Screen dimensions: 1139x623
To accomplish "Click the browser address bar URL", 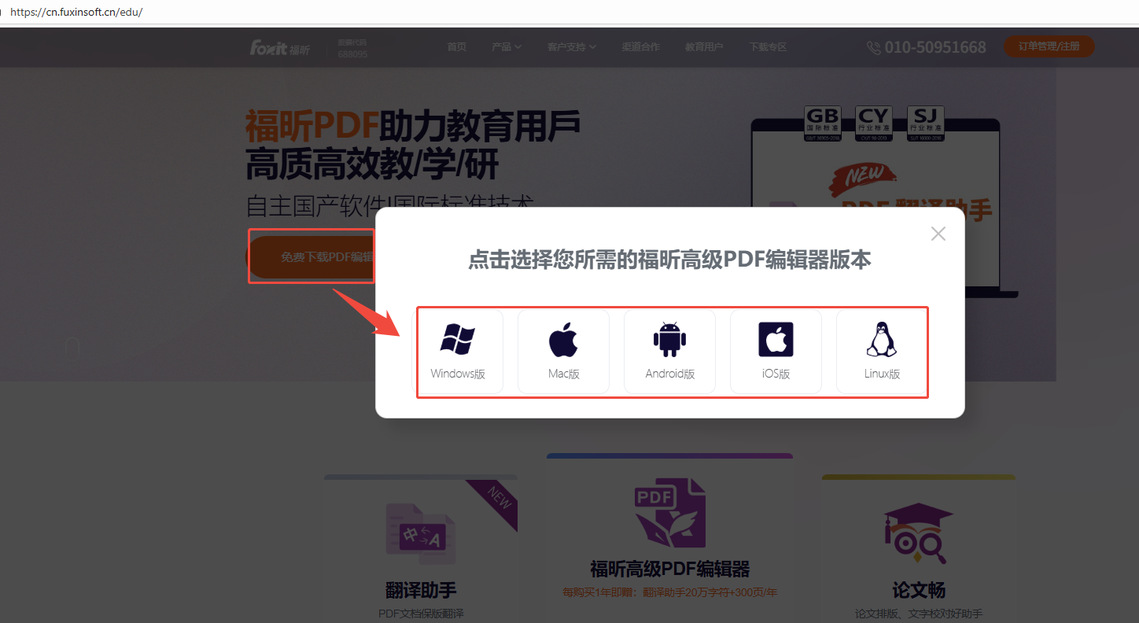I will pyautogui.click(x=78, y=13).
